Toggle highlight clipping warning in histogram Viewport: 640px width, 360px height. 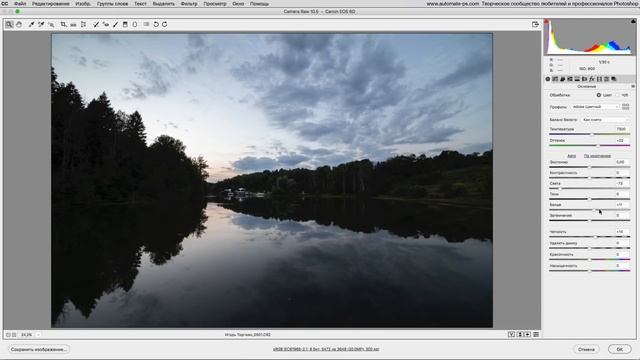[633, 21]
